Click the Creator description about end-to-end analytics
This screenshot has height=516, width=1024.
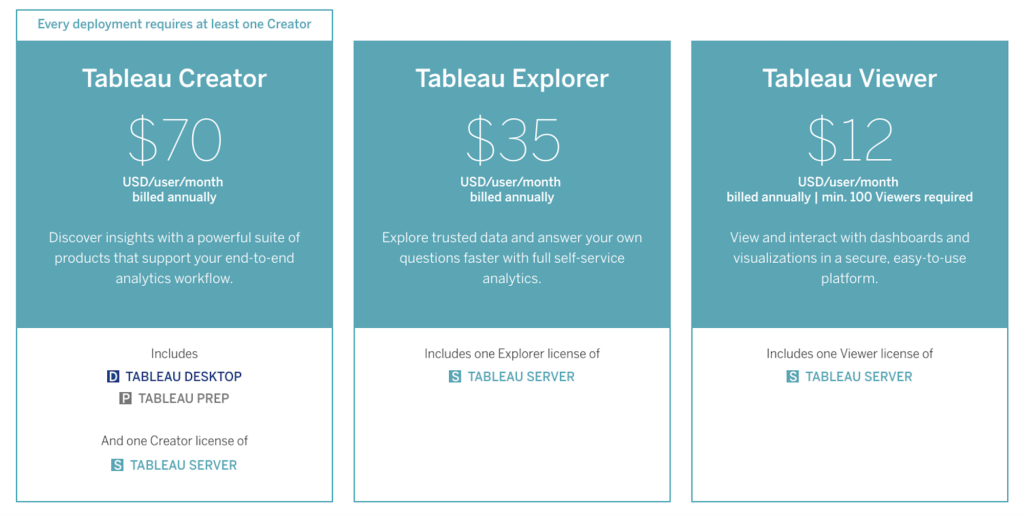(x=174, y=258)
